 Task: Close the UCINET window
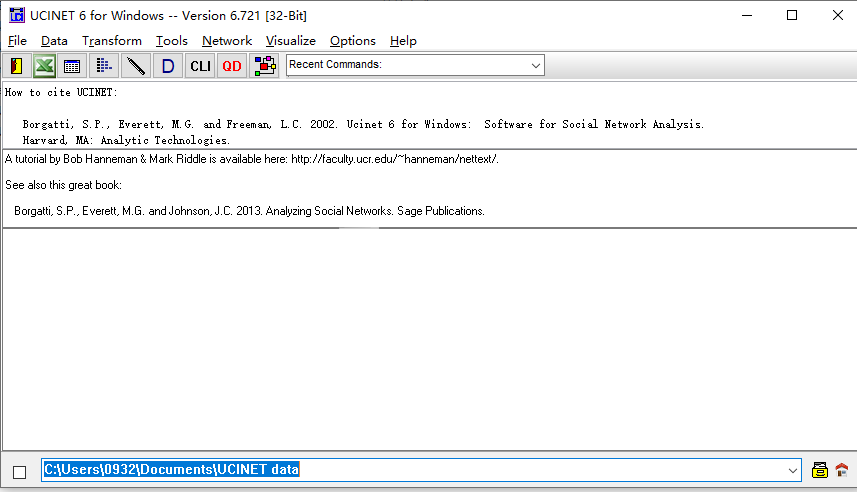coord(837,15)
